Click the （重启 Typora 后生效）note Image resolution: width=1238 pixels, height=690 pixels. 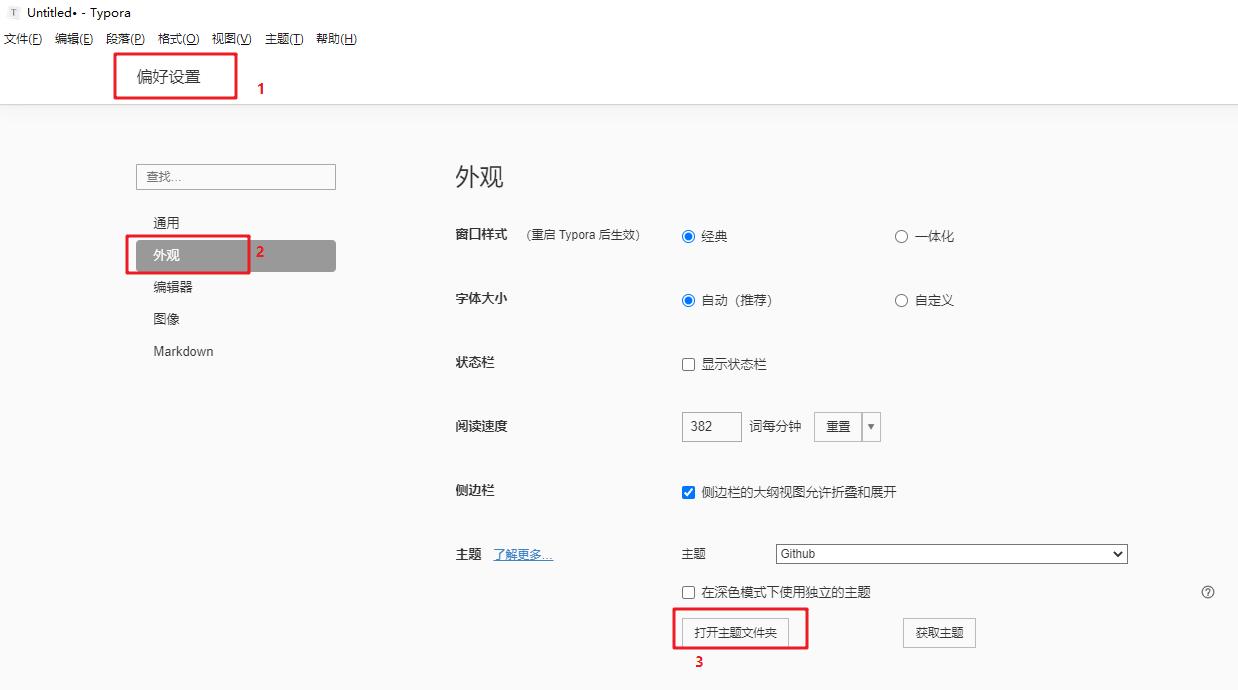(x=583, y=235)
